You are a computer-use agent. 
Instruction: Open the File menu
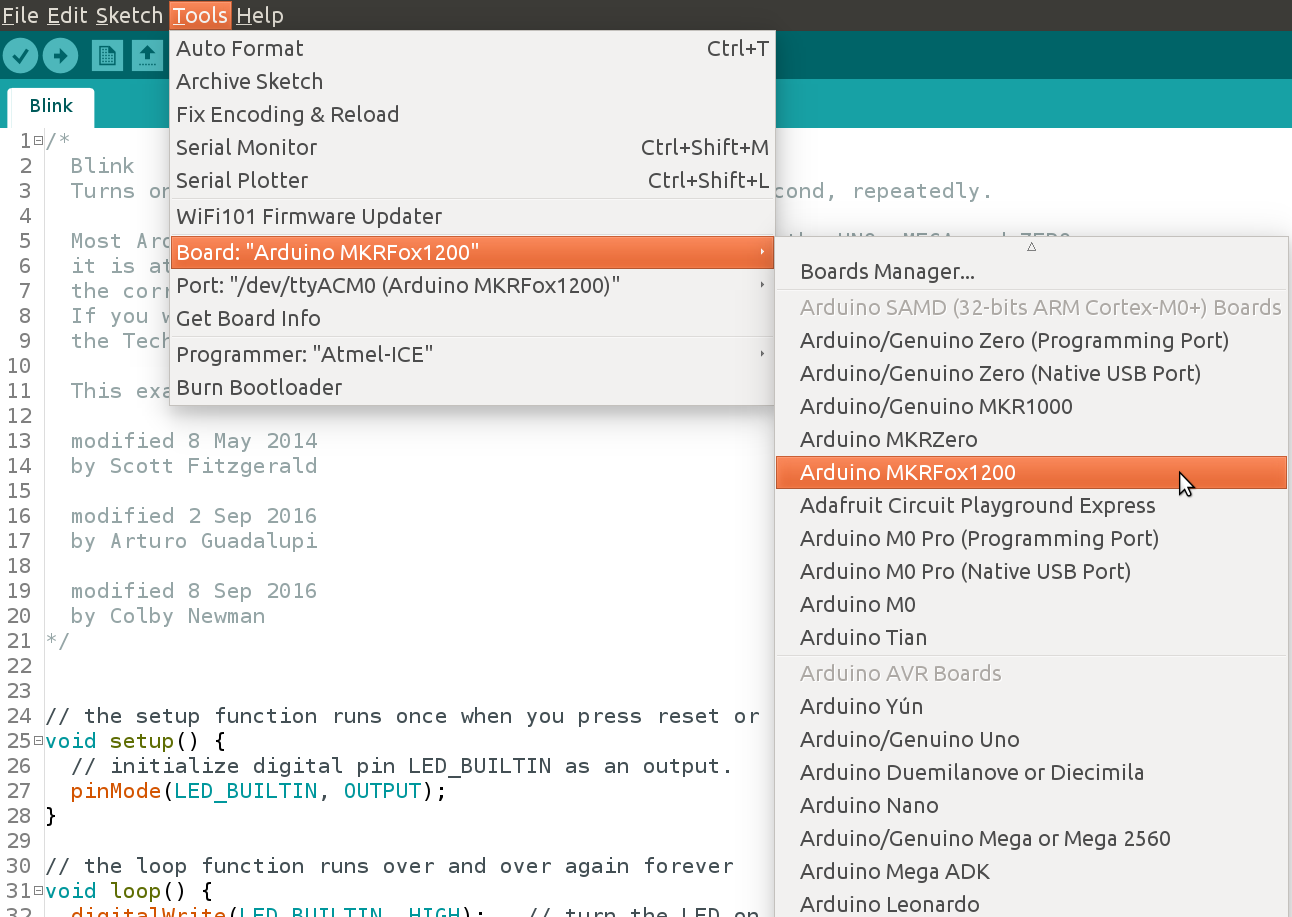click(20, 15)
